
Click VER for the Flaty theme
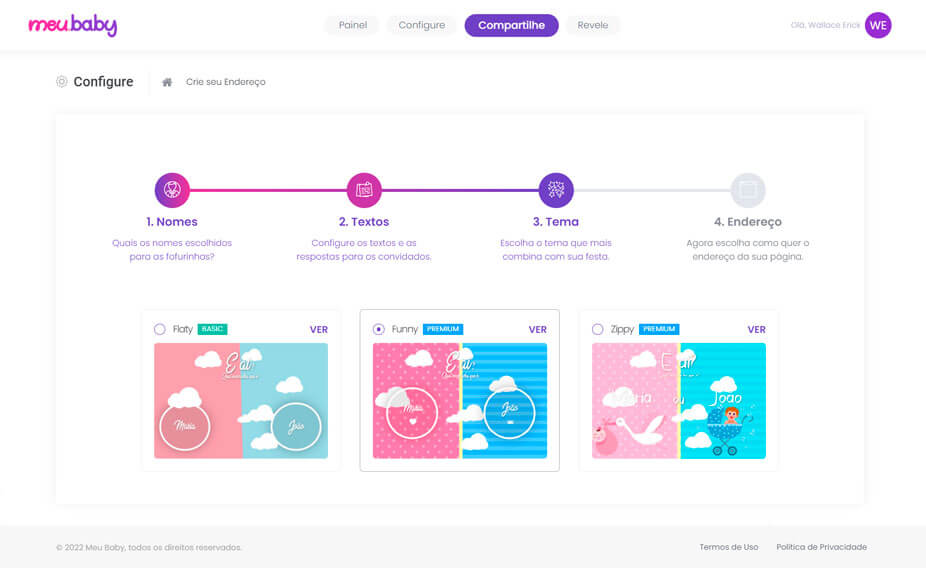(318, 329)
